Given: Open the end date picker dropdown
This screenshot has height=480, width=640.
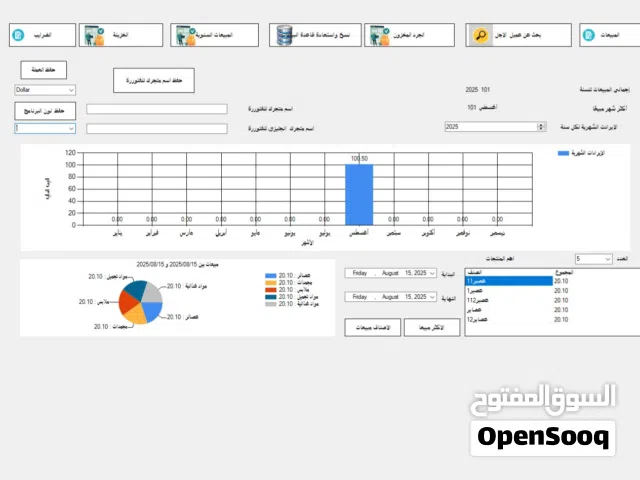Looking at the screenshot, I should tap(432, 297).
